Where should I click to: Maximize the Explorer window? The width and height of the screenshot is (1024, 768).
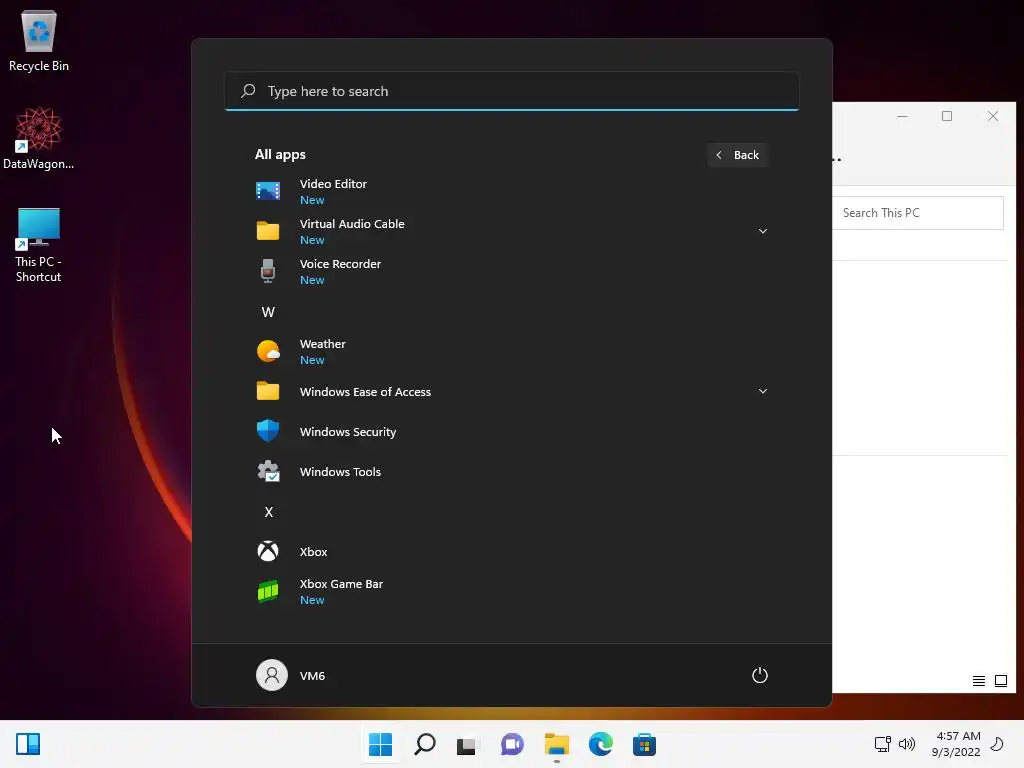click(947, 116)
